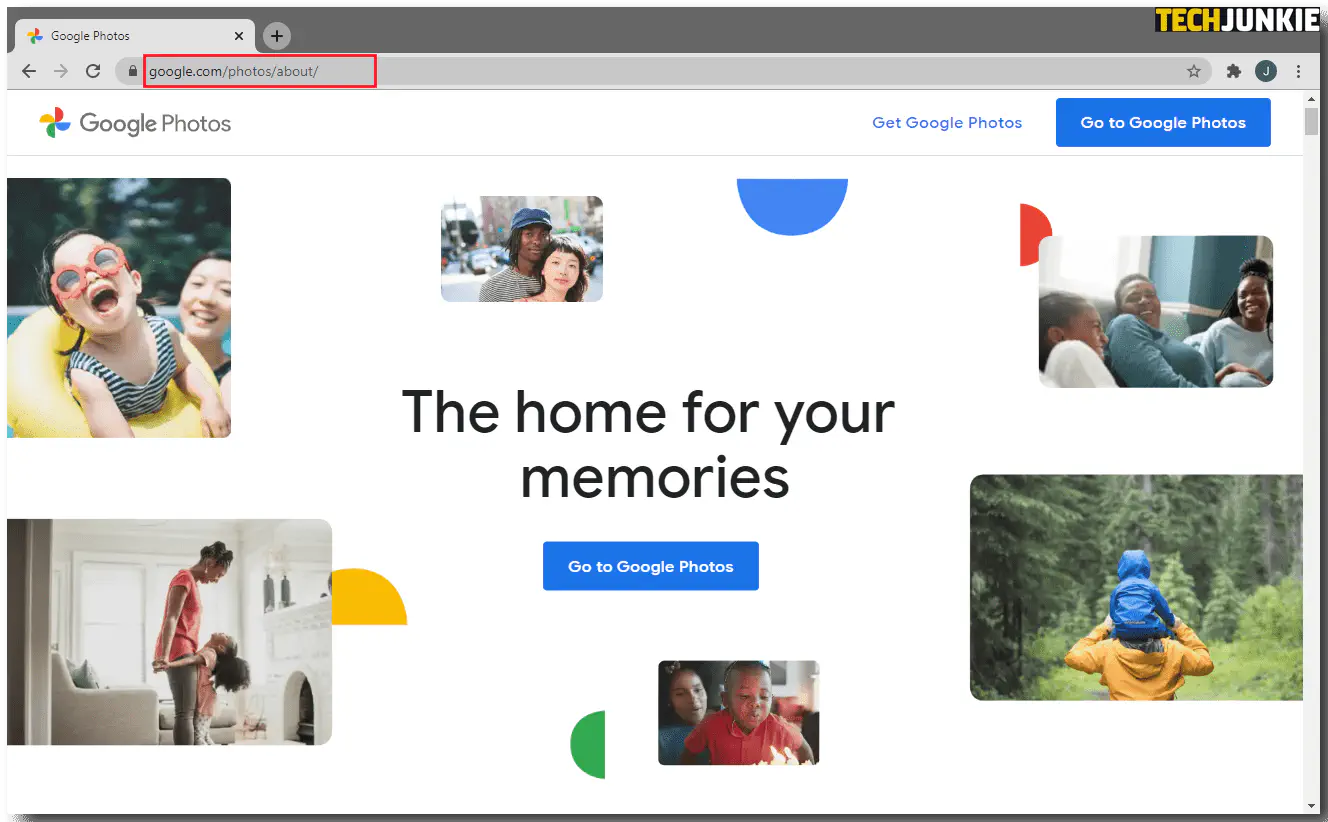Click the center Go to Google Photos button
The height and width of the screenshot is (822, 1328).
[x=651, y=566]
